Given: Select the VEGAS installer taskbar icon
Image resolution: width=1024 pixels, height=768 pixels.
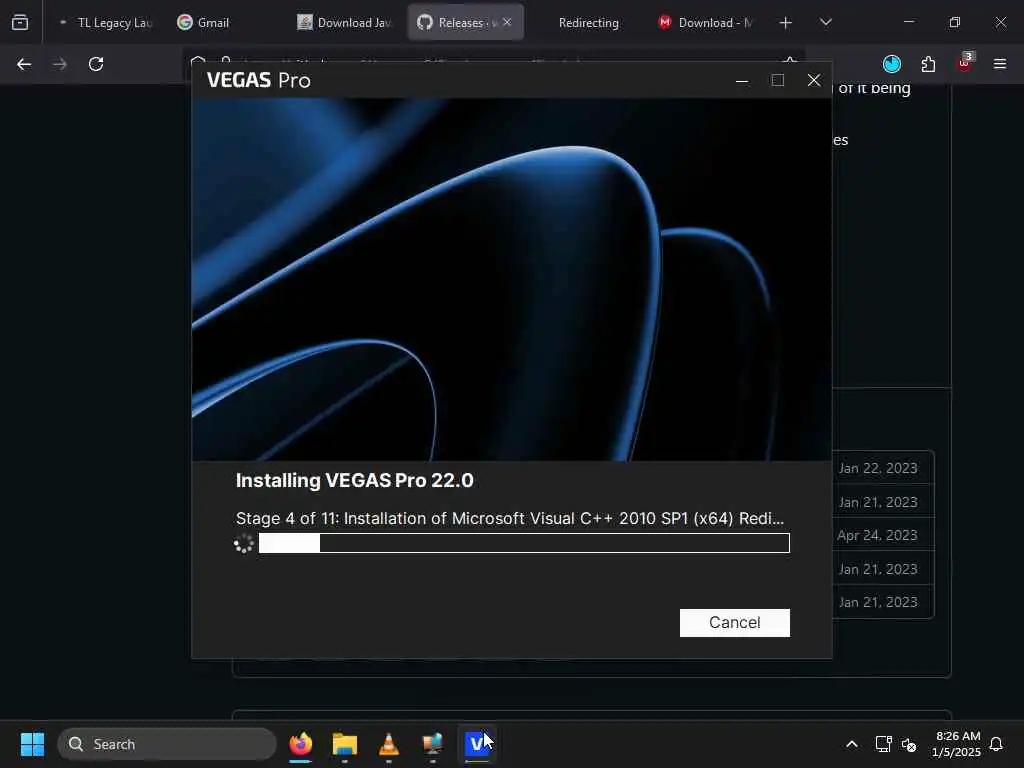Looking at the screenshot, I should 477,744.
